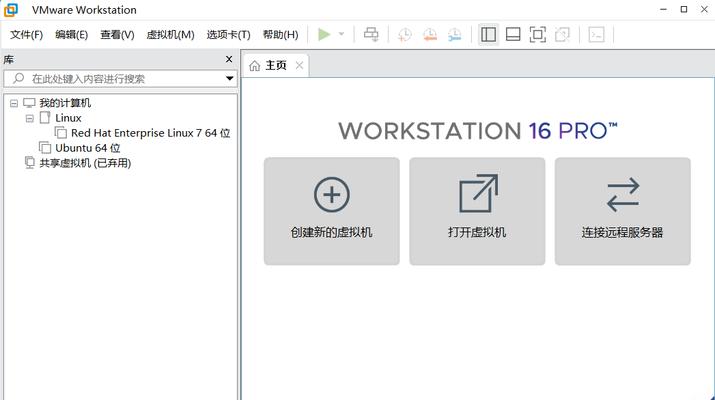Collapse the 我的计算机 tree node
Viewport: 715px width, 400px height.
(x=14, y=104)
